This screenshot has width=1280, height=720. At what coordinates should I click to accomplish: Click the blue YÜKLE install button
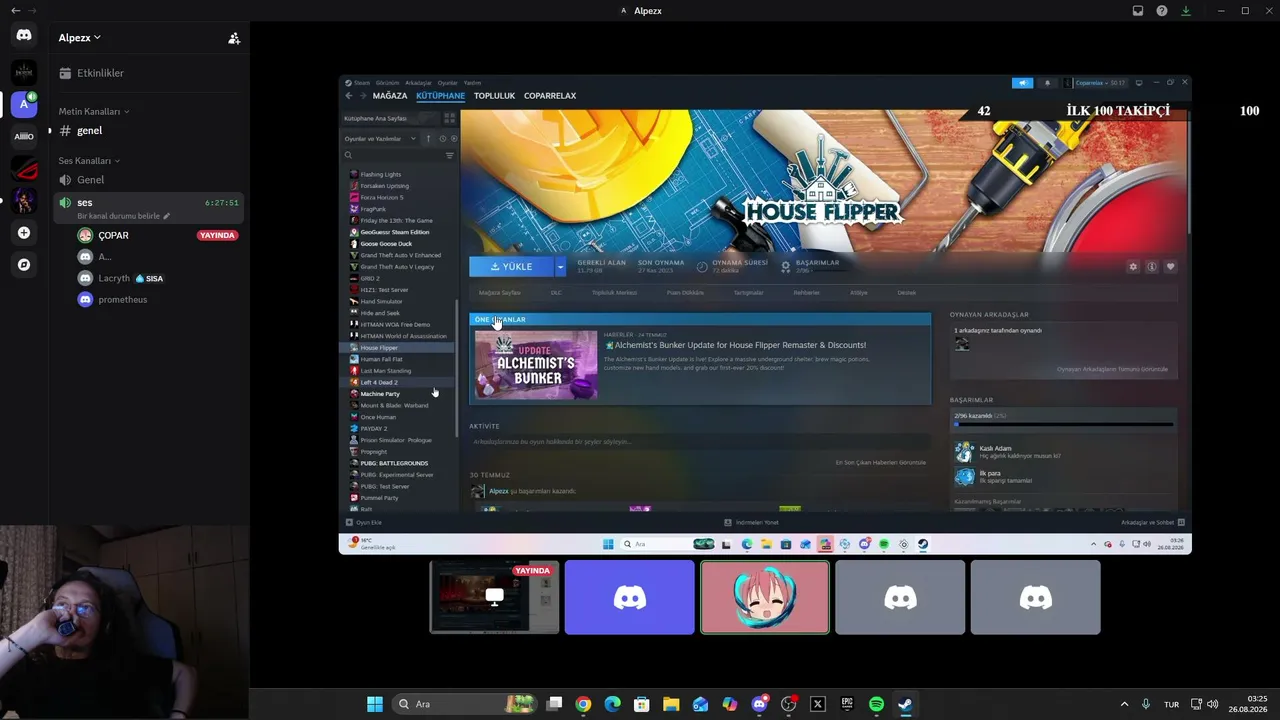click(512, 267)
